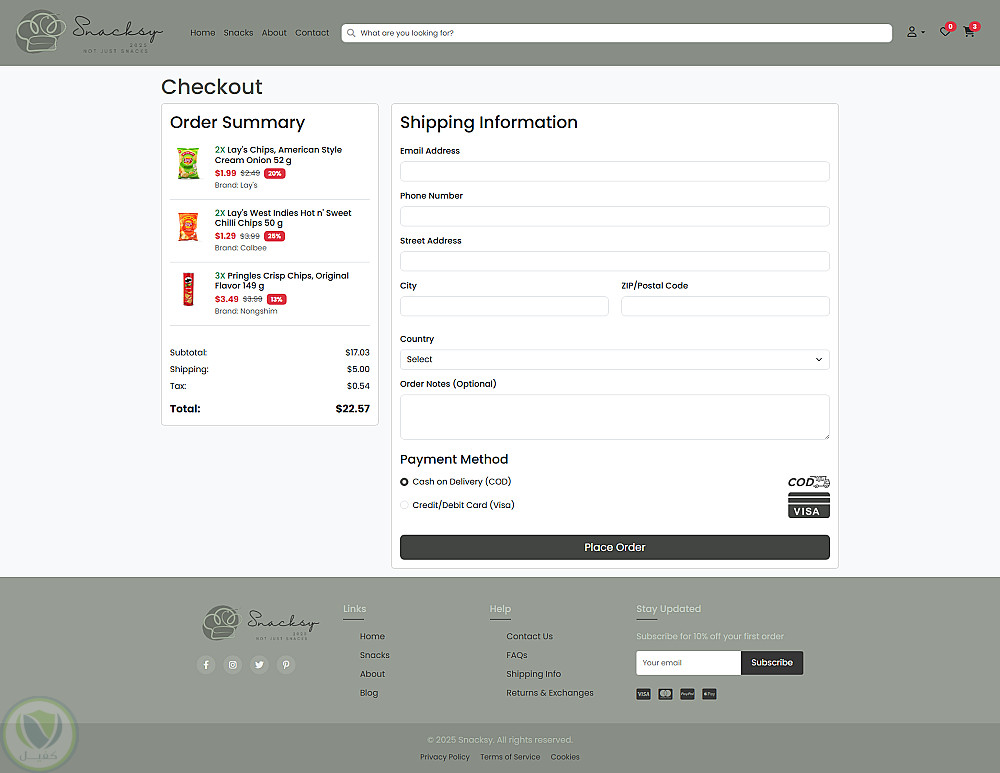Open the Terms of Service link
This screenshot has height=773, width=1000.
coord(510,757)
